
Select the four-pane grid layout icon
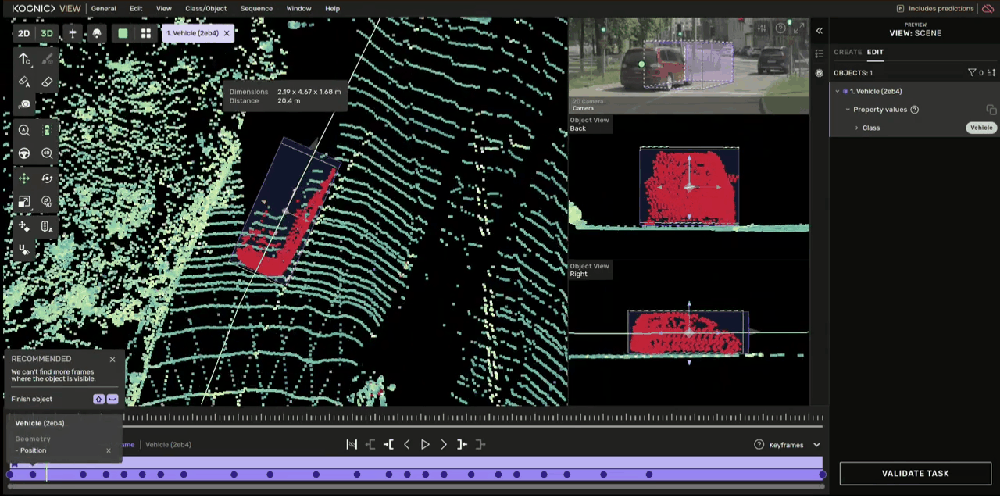tap(146, 34)
